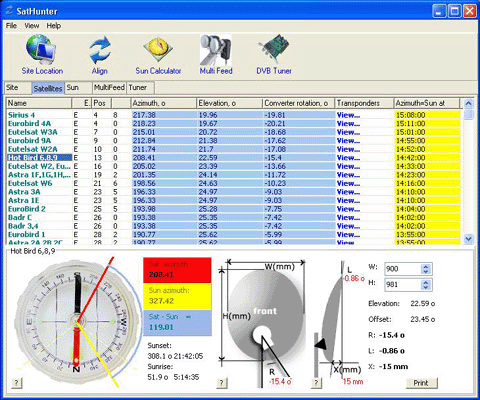Viewport: 480px width, 400px height.
Task: Switch to the MultiFeed tab
Action: [109, 88]
